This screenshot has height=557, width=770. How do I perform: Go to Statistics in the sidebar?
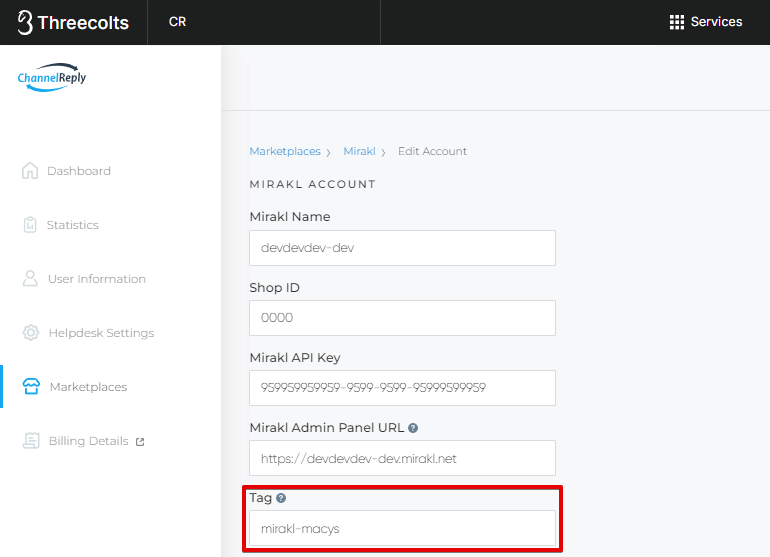point(73,225)
